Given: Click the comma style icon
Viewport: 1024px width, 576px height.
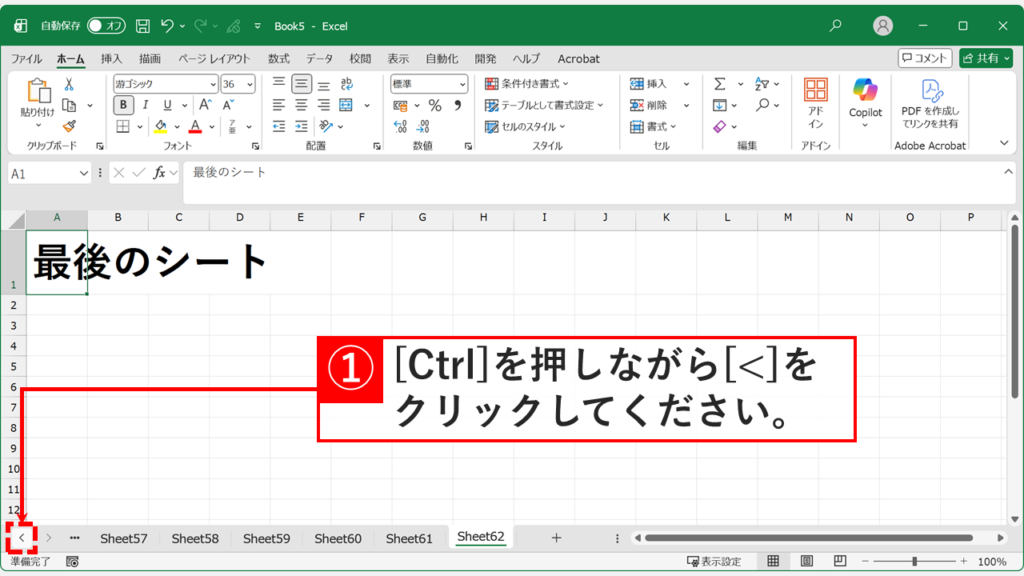Looking at the screenshot, I should [x=458, y=105].
